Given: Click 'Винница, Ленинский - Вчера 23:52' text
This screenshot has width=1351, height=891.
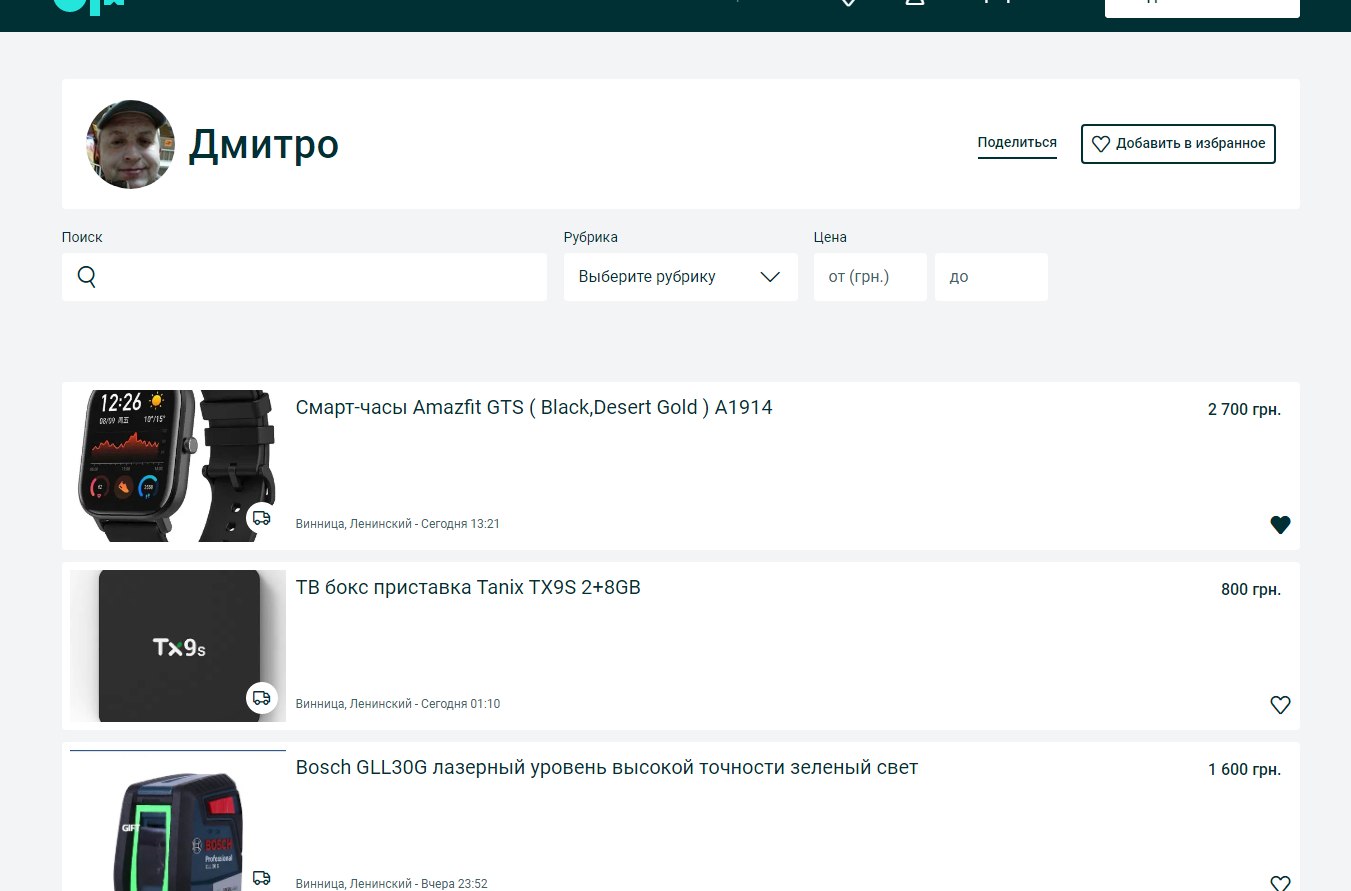Looking at the screenshot, I should pyautogui.click(x=392, y=884).
